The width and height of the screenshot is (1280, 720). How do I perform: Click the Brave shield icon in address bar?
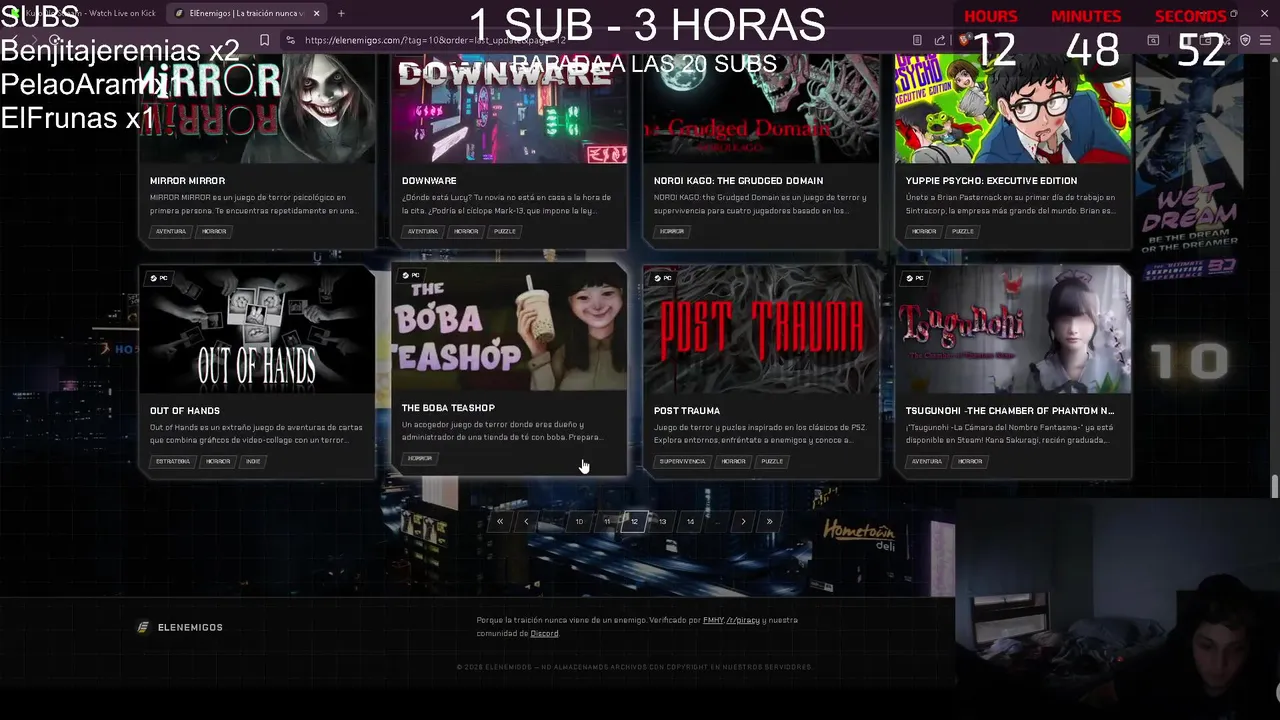point(964,40)
